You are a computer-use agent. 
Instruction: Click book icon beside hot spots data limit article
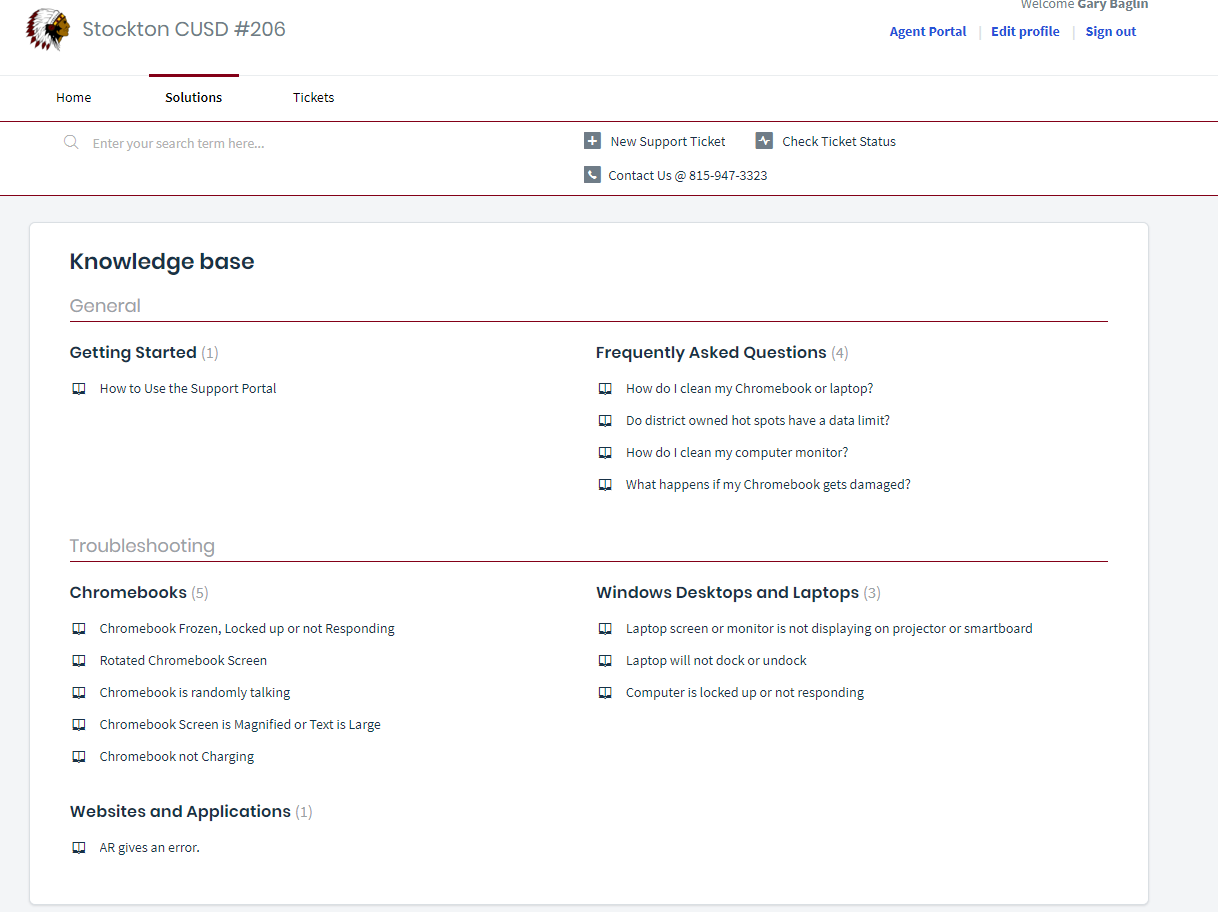(x=605, y=421)
